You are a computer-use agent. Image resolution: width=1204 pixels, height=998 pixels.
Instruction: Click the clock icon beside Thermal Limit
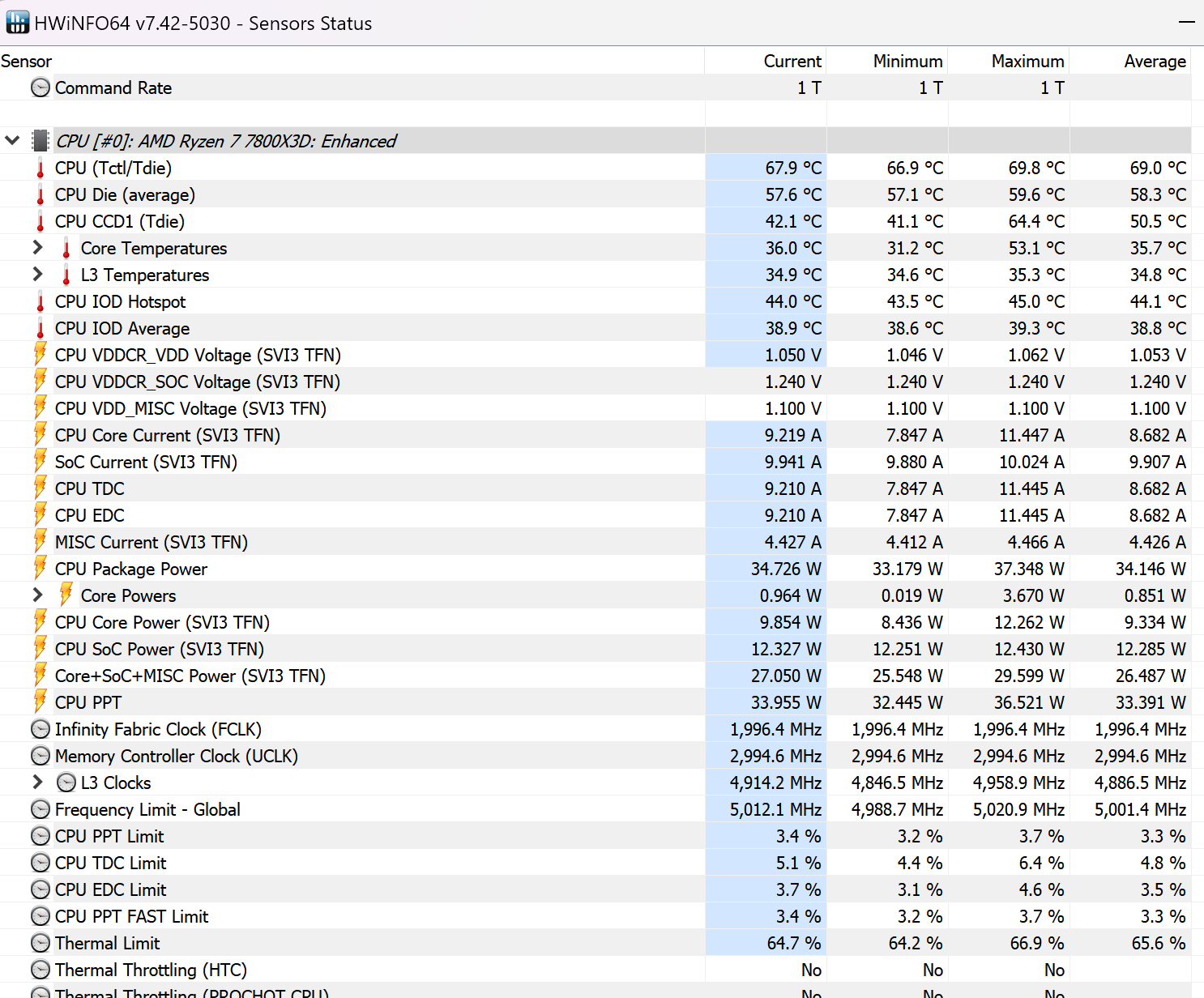pos(40,942)
